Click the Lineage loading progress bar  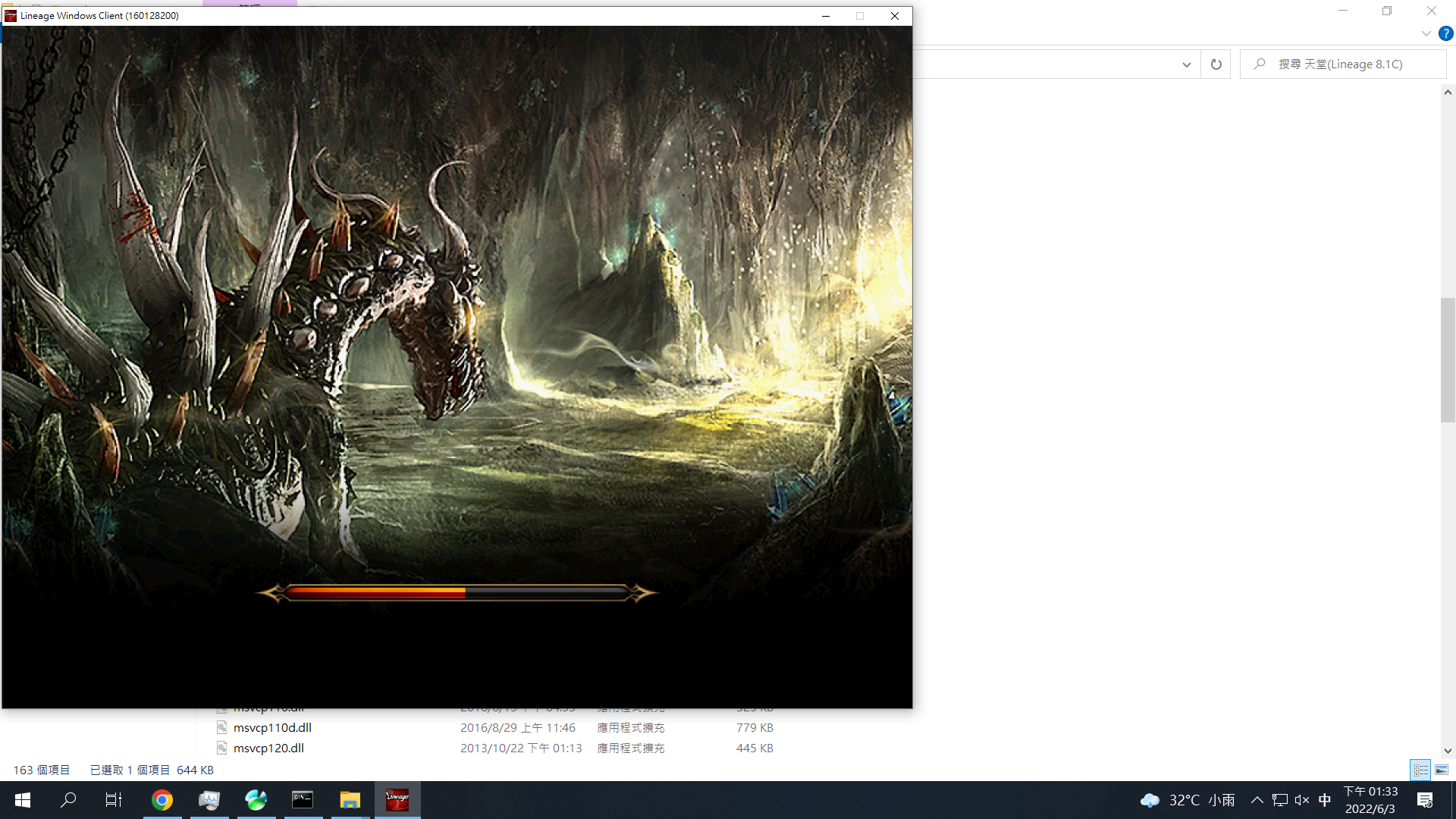coord(457,593)
